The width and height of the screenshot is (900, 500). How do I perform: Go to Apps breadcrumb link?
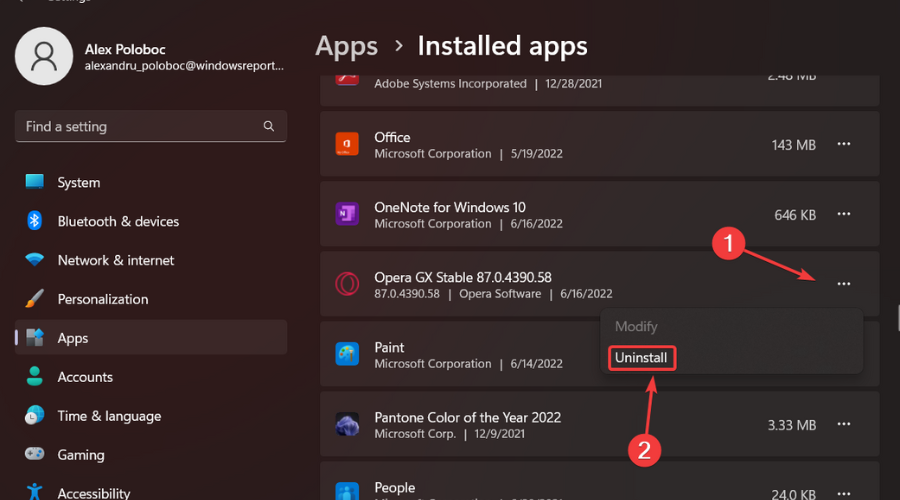[x=346, y=46]
